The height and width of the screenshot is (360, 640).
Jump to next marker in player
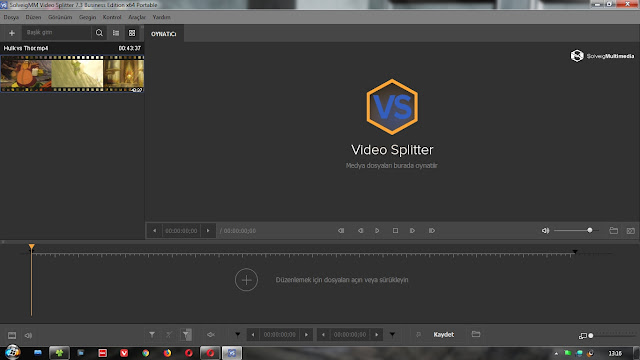(x=432, y=231)
